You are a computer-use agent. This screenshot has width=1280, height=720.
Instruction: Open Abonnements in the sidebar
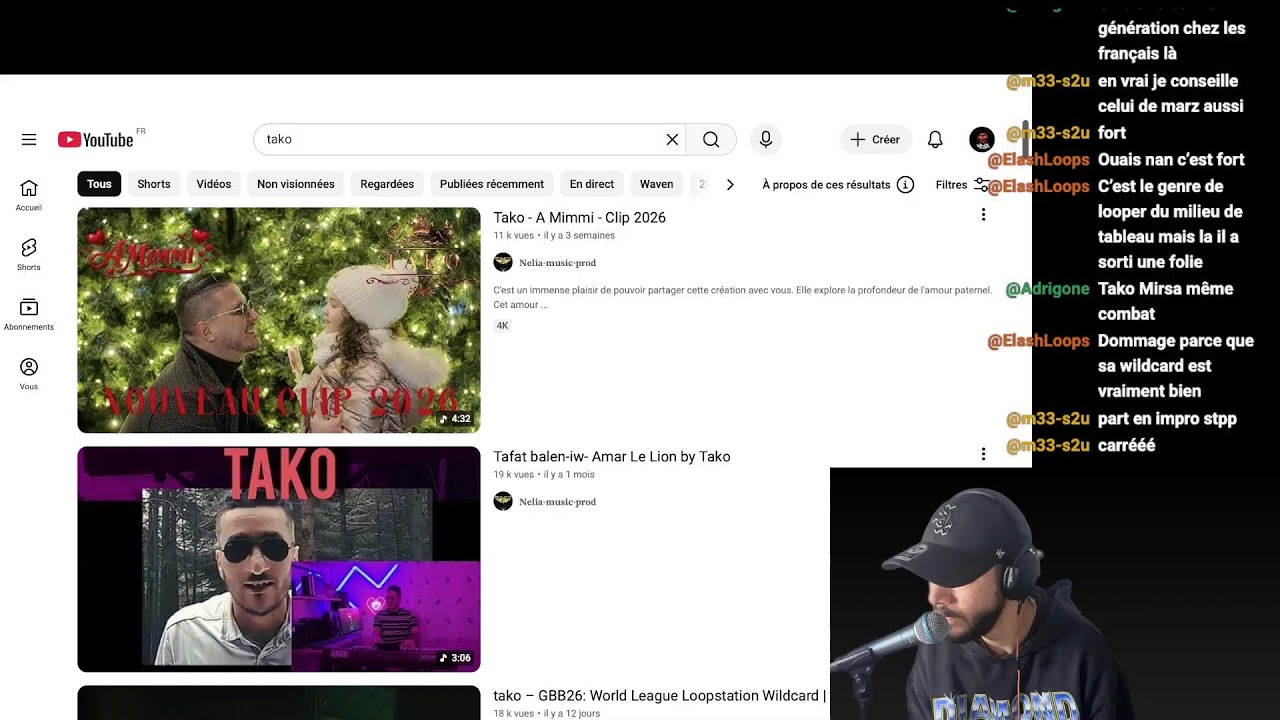29,315
